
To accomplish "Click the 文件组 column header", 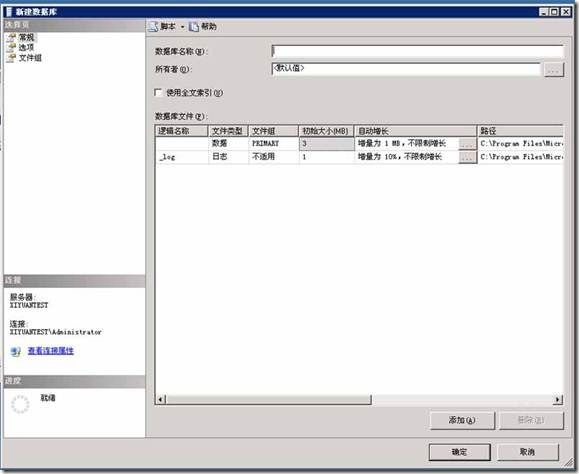I will pyautogui.click(x=273, y=131).
